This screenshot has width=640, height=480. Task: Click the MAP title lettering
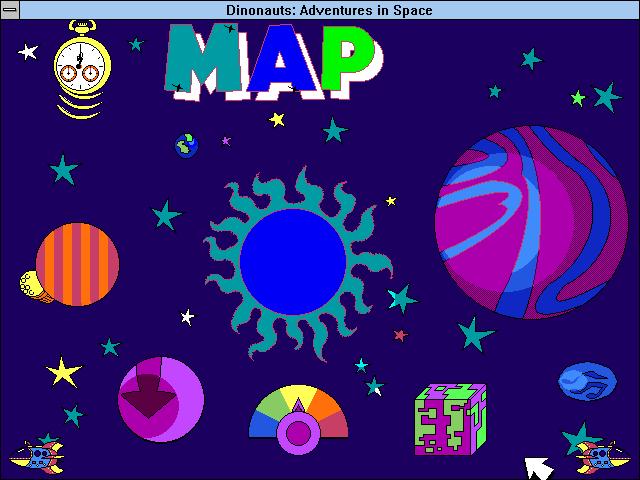pos(273,62)
